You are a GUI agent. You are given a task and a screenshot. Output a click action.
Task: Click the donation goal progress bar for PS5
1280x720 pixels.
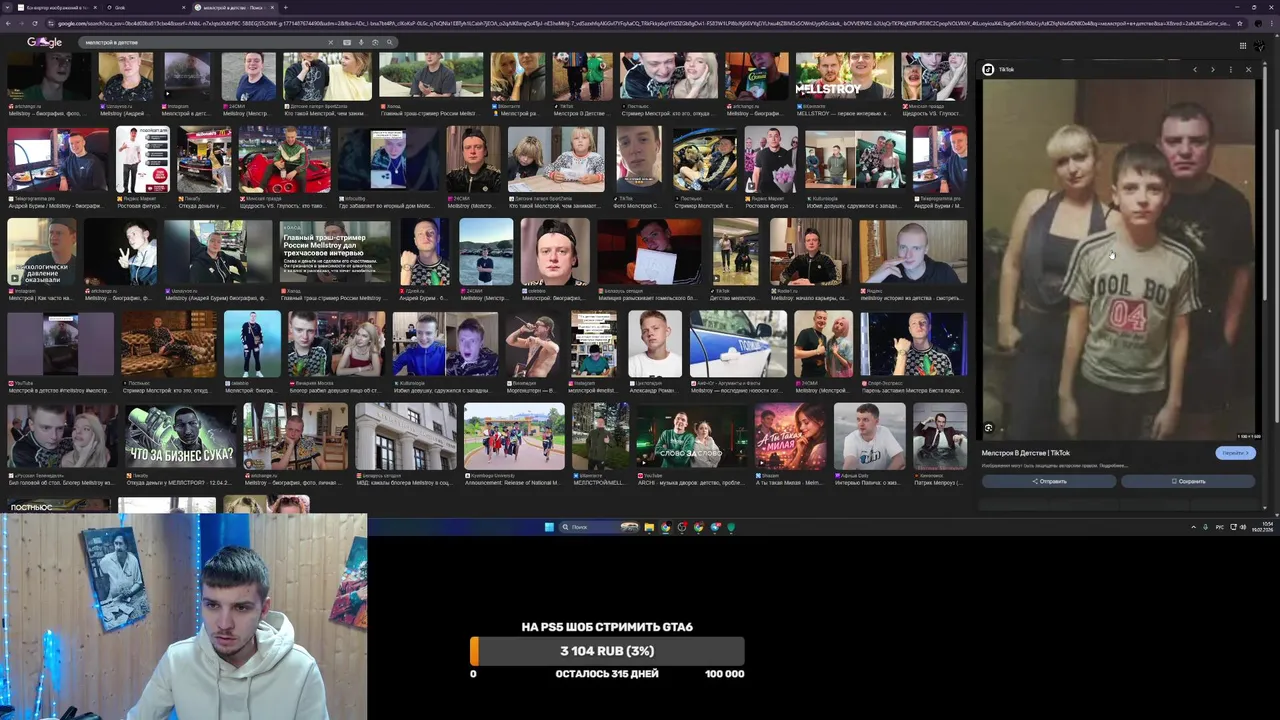pos(607,651)
